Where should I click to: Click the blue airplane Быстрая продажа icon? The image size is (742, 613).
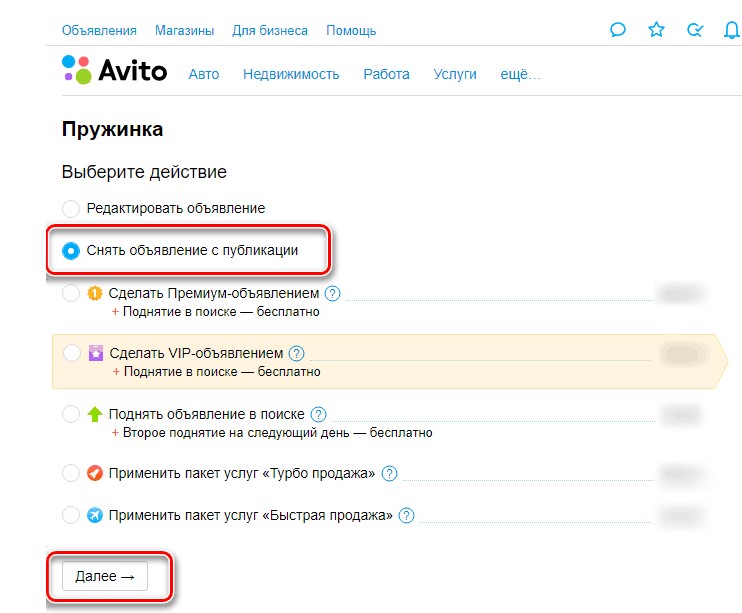pyautogui.click(x=95, y=515)
